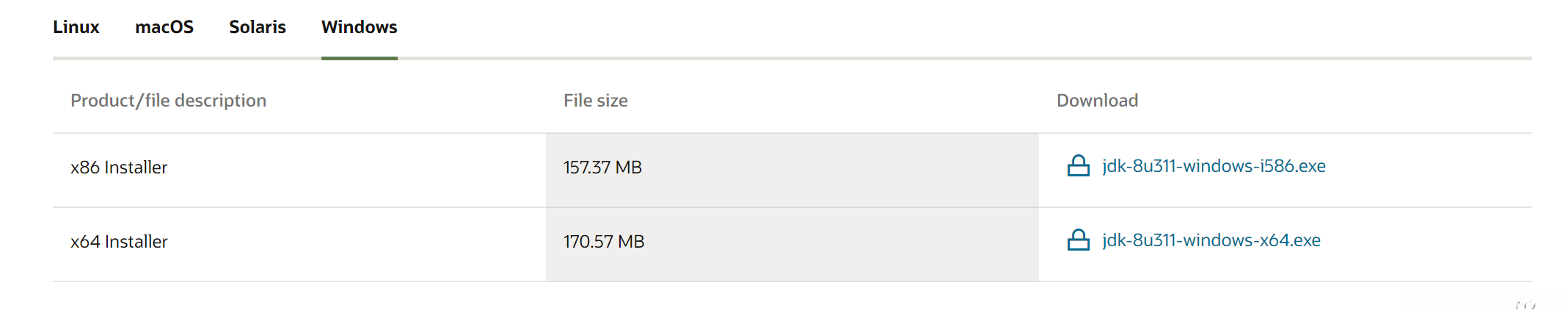Click the lock icon beside jdk-8u311-windows-i586.exe
Viewport: 1568px width, 316px height.
(x=1078, y=166)
